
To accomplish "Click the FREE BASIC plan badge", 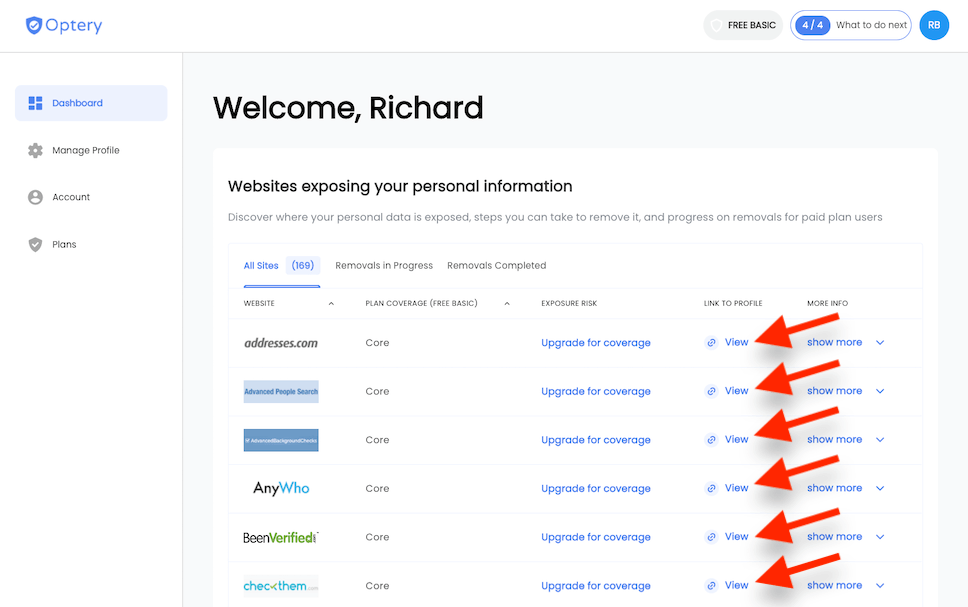I will (x=743, y=25).
